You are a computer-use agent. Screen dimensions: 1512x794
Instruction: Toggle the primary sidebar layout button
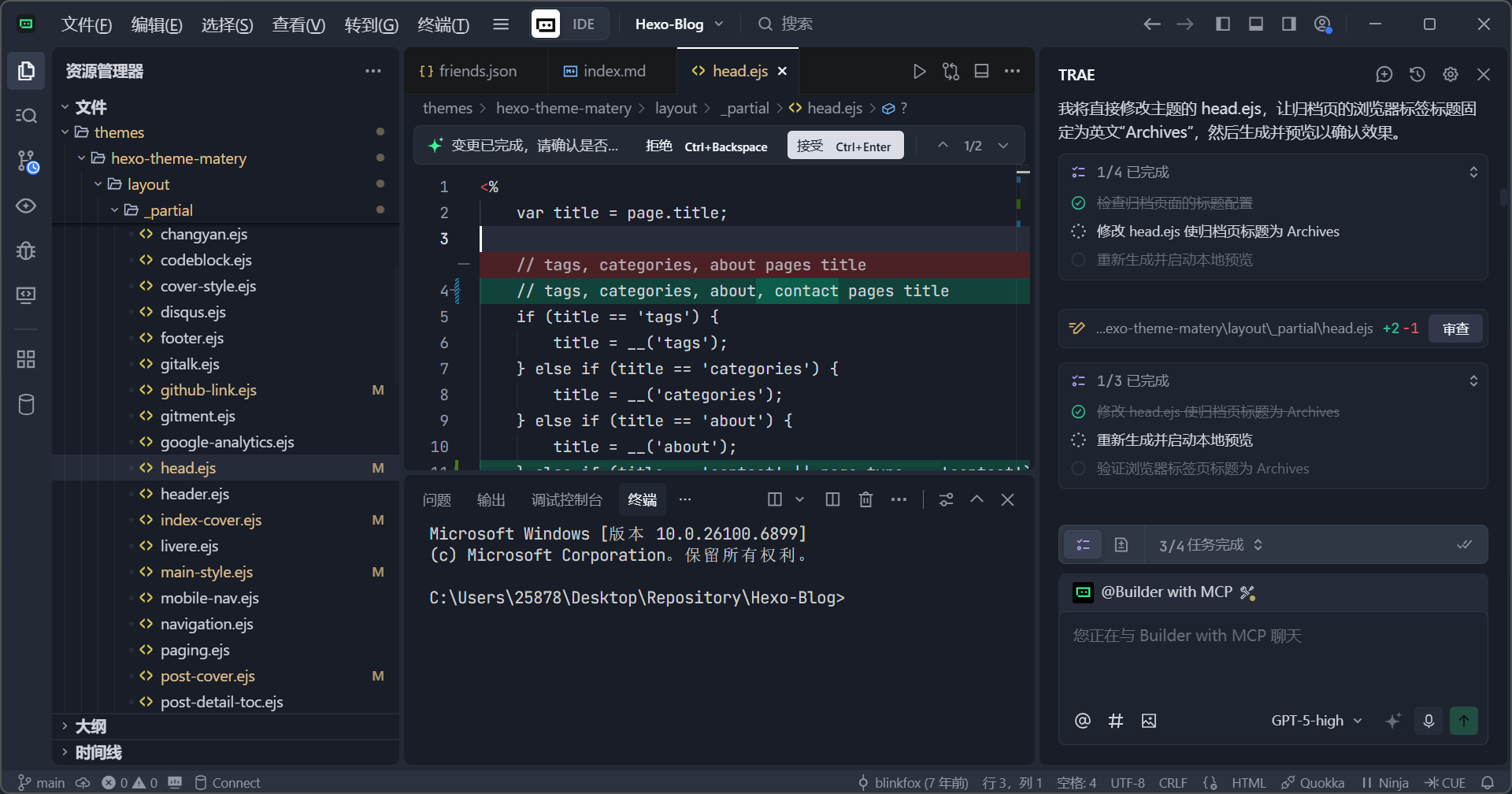(1223, 24)
